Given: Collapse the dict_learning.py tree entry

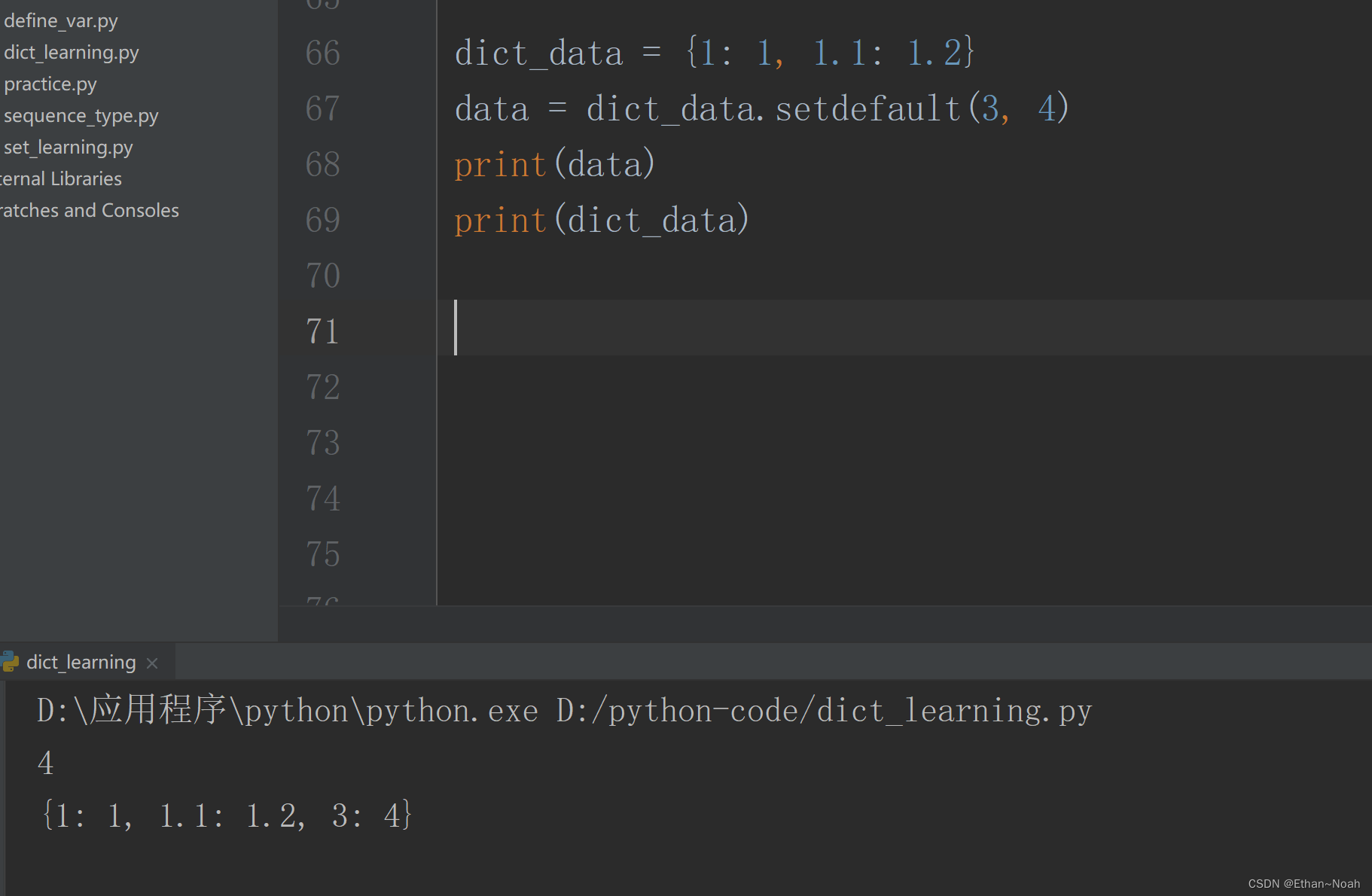Looking at the screenshot, I should click(71, 52).
